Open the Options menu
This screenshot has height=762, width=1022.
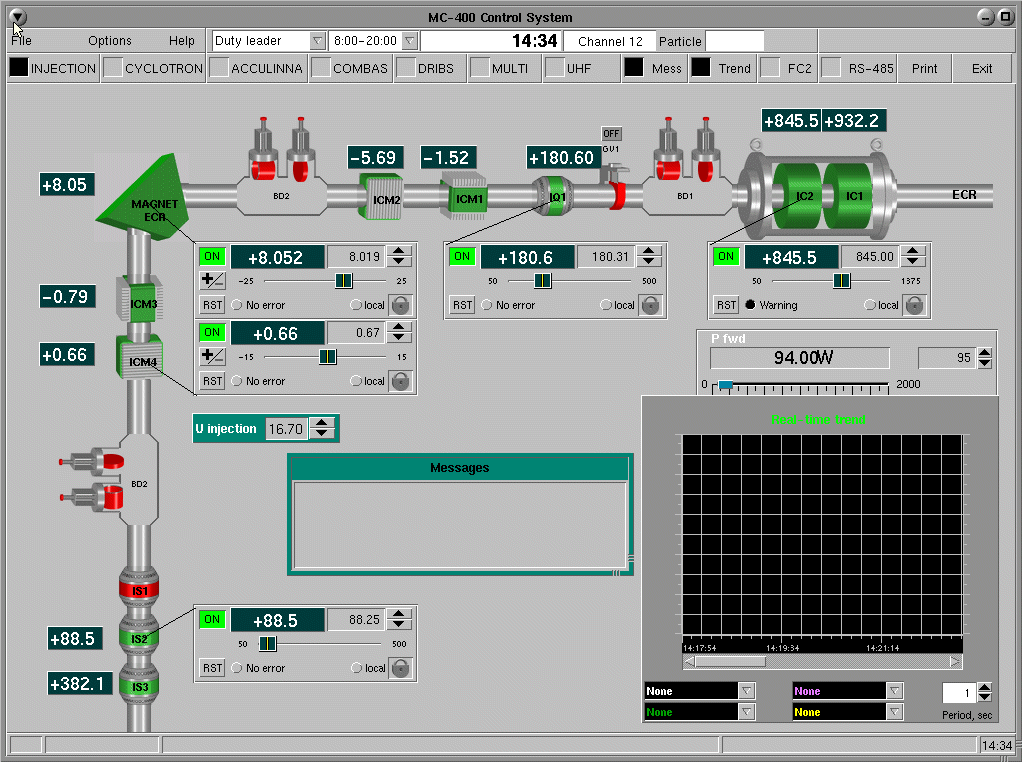coord(110,41)
